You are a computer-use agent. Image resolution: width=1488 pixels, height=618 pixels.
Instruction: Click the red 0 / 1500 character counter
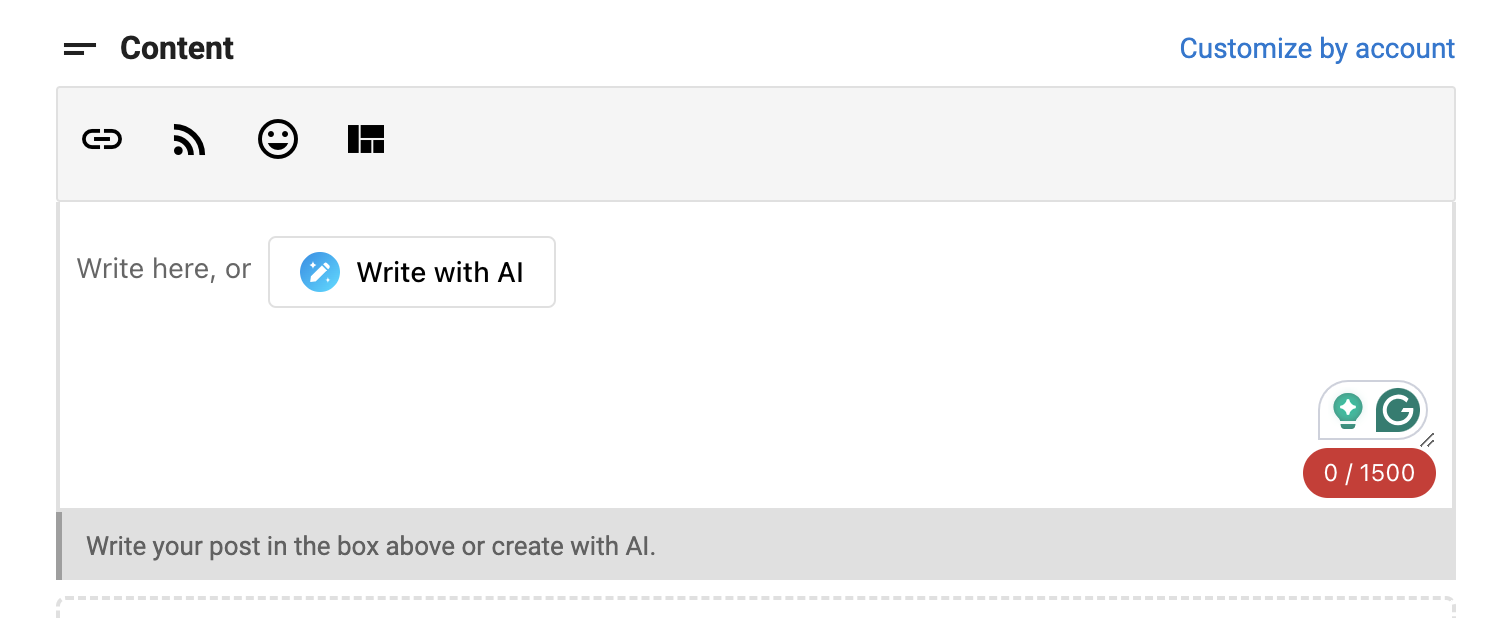coord(1369,473)
